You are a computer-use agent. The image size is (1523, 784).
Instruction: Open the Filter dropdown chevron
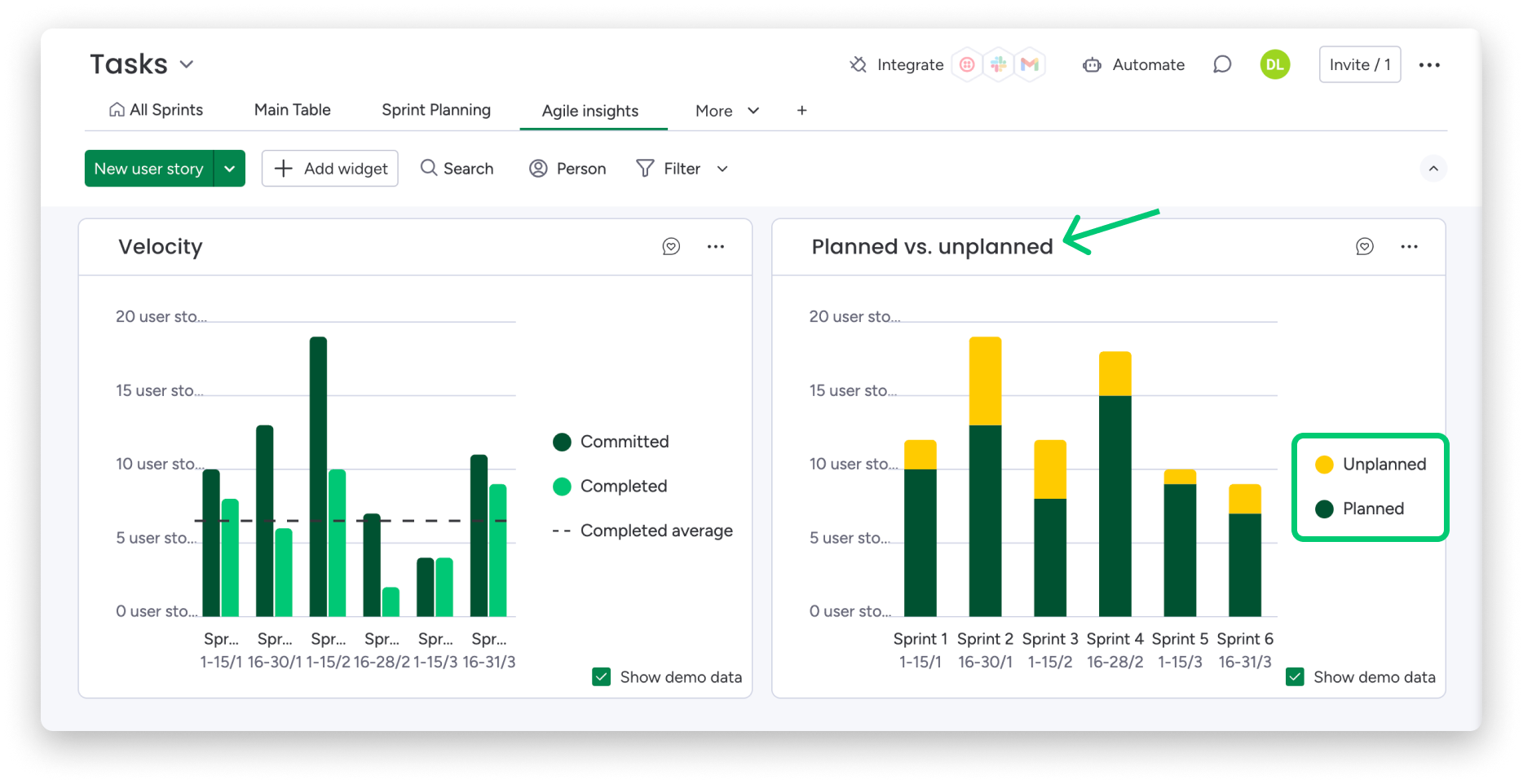(721, 169)
